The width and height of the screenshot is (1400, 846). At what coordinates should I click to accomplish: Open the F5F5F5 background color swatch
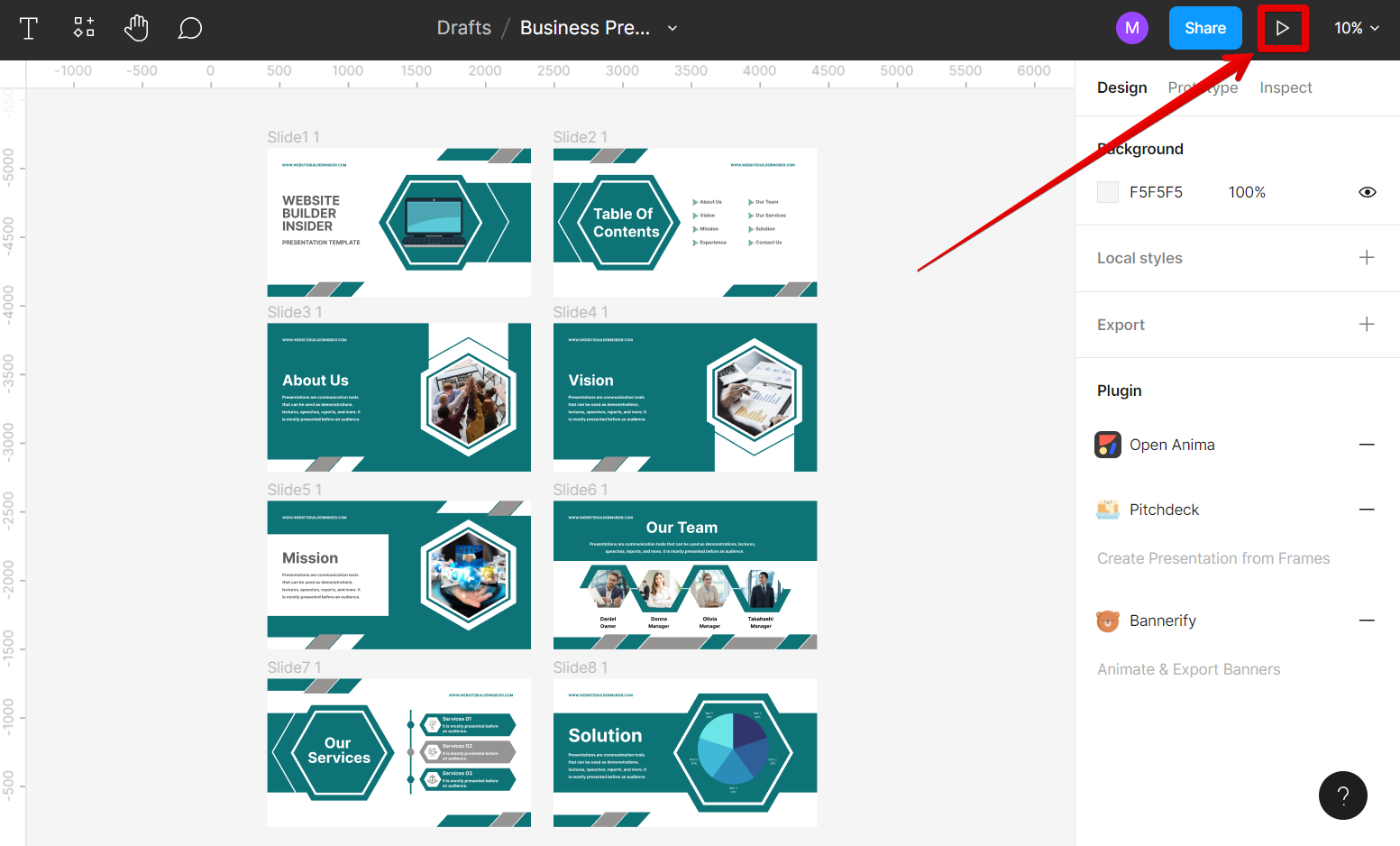point(1107,191)
